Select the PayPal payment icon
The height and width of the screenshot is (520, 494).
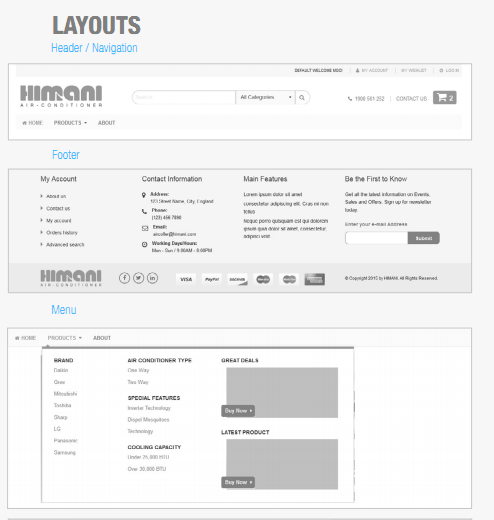click(212, 279)
